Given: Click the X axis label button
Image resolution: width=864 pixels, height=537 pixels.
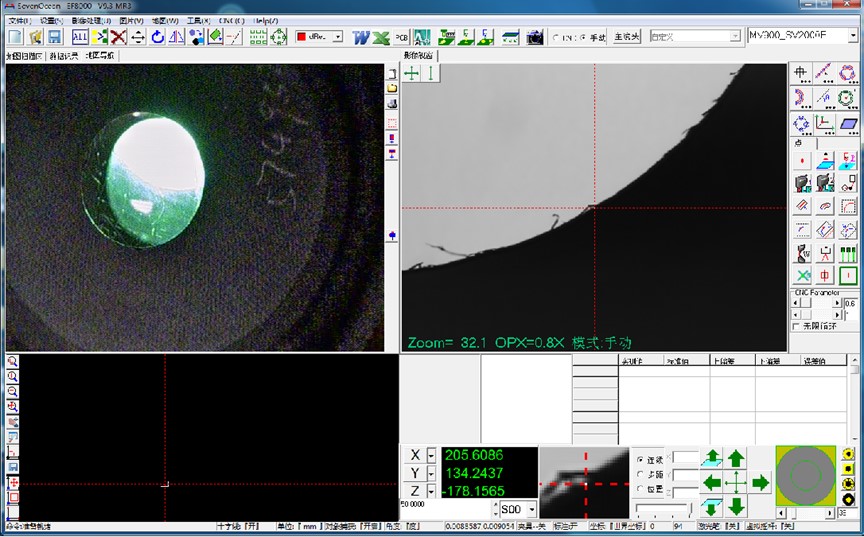Looking at the screenshot, I should pos(415,456).
